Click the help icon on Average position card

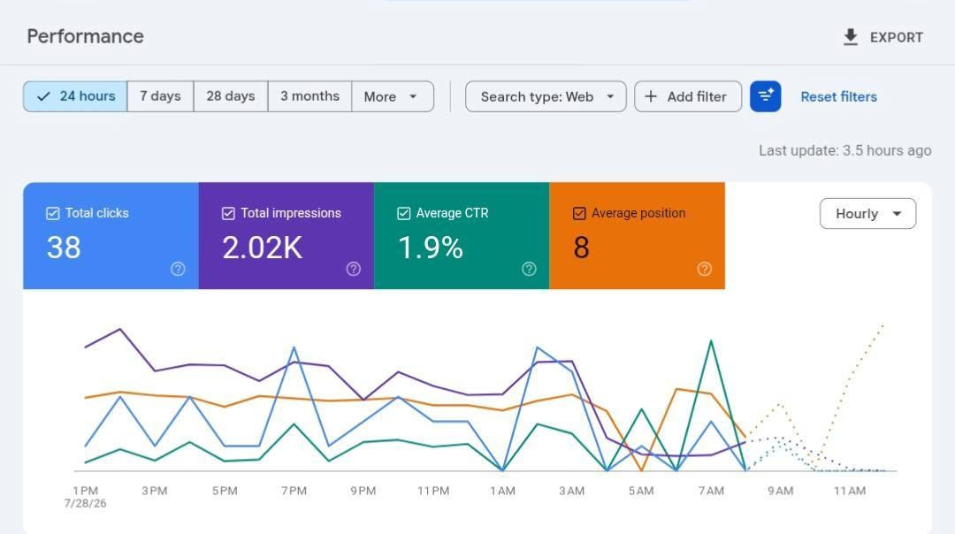704,269
